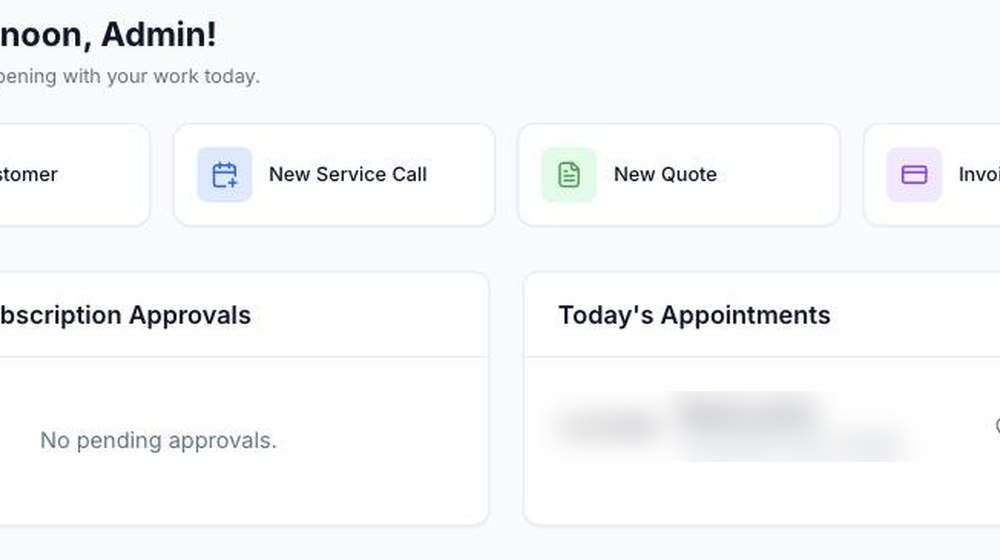Click the 'No pending approvals.' message
Viewport: 1000px width, 560px height.
[x=158, y=440]
